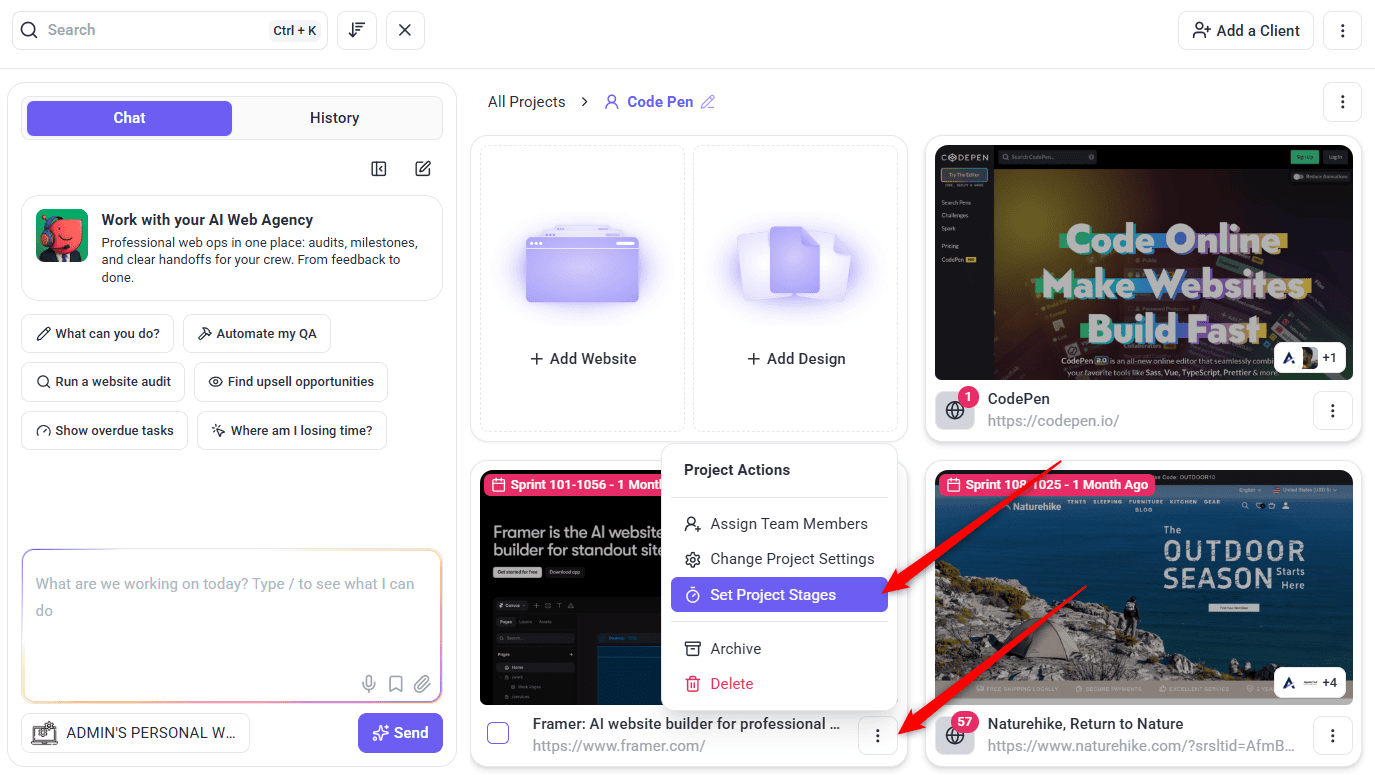Open the ADMIN'S PERSONAL workspace selector

pos(135,733)
